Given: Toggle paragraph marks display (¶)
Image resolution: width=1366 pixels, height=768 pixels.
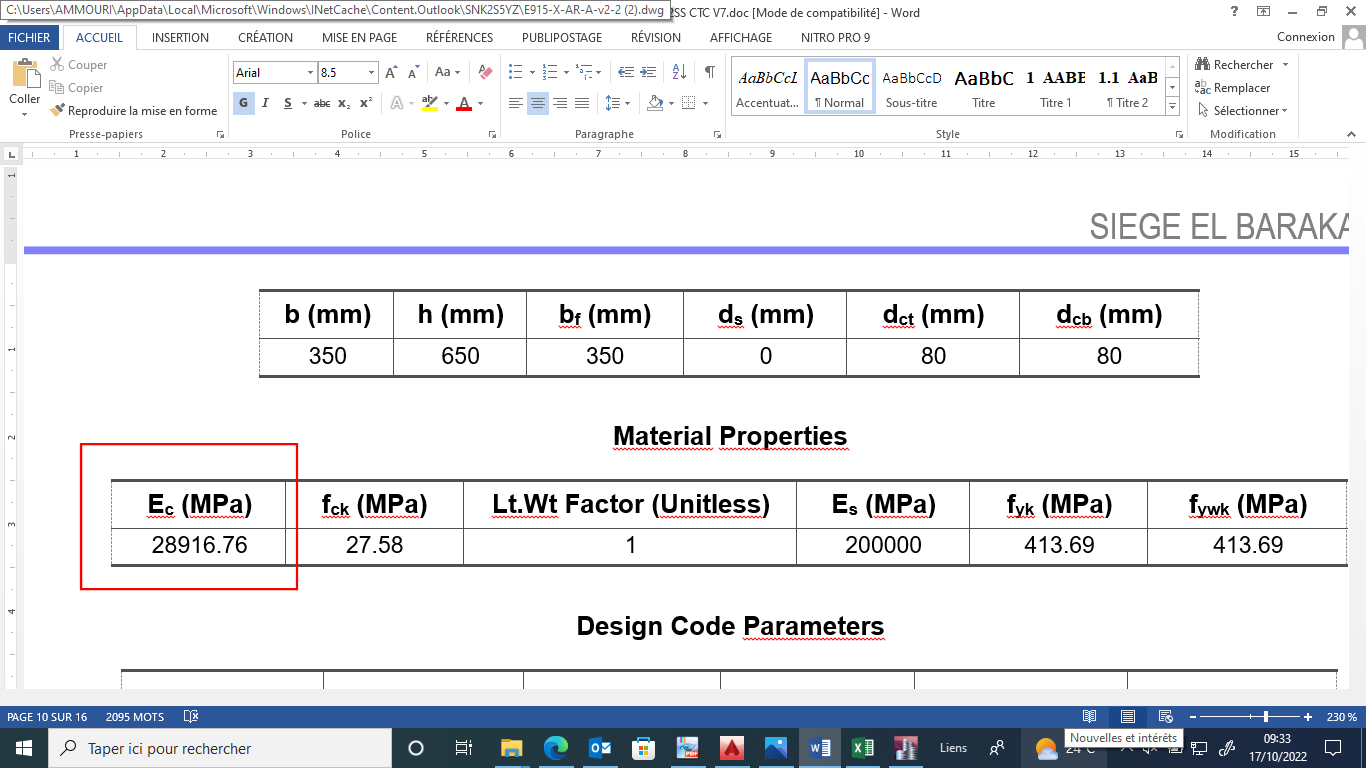Looking at the screenshot, I should (709, 73).
